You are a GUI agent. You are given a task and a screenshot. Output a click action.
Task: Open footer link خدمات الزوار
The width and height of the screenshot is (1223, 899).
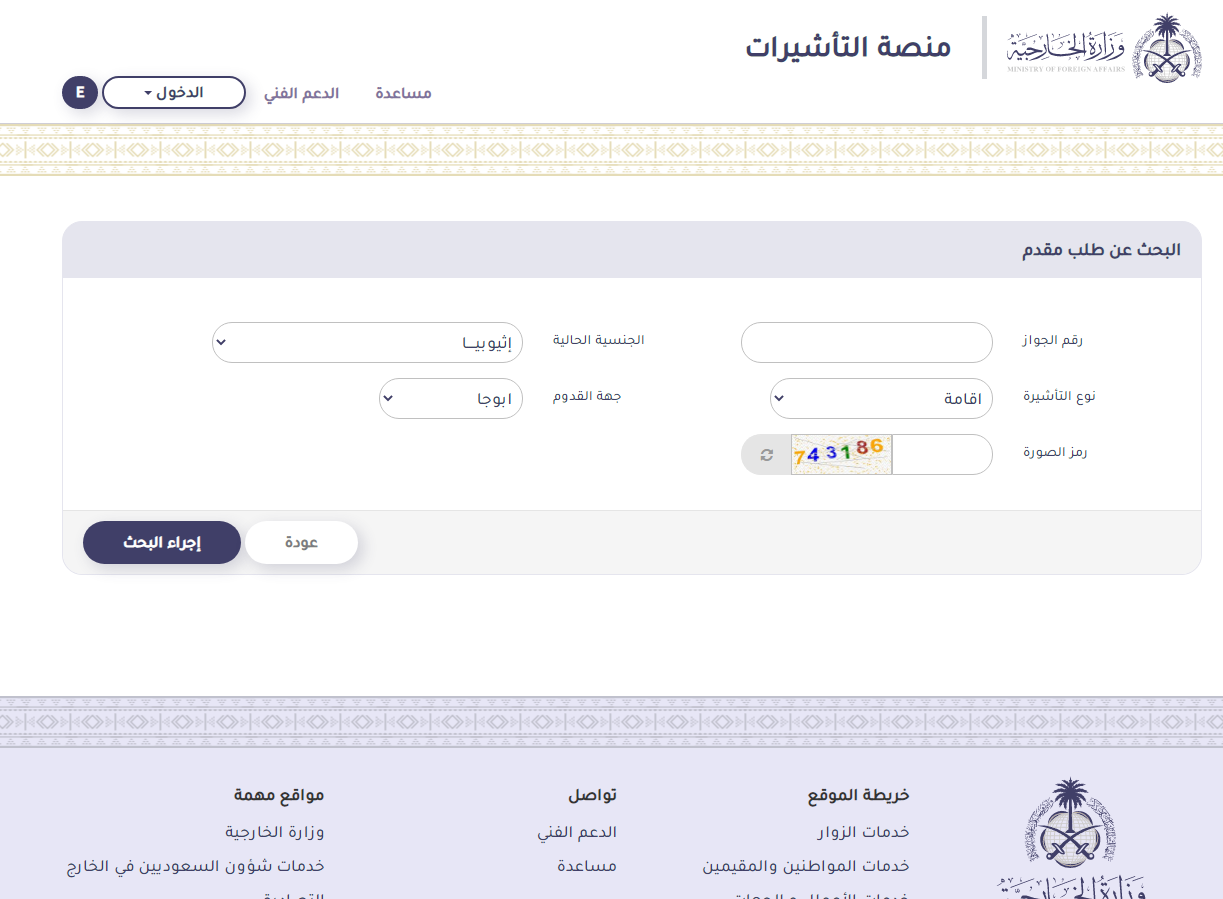[x=863, y=832]
